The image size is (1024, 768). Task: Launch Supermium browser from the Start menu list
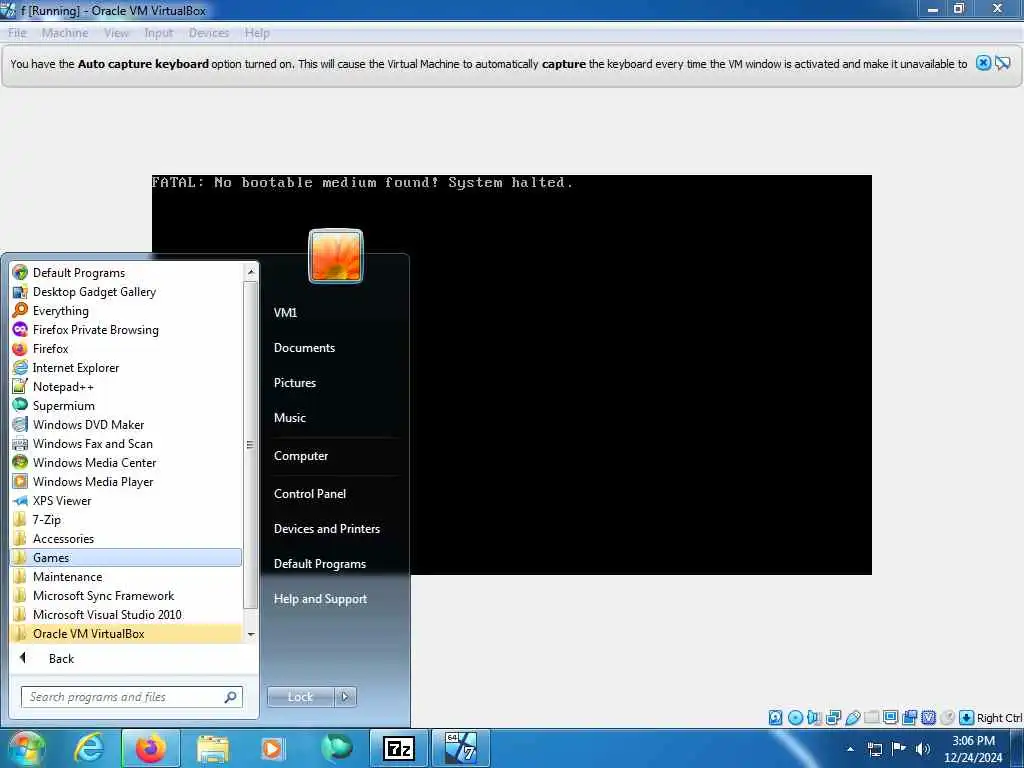[125, 406]
